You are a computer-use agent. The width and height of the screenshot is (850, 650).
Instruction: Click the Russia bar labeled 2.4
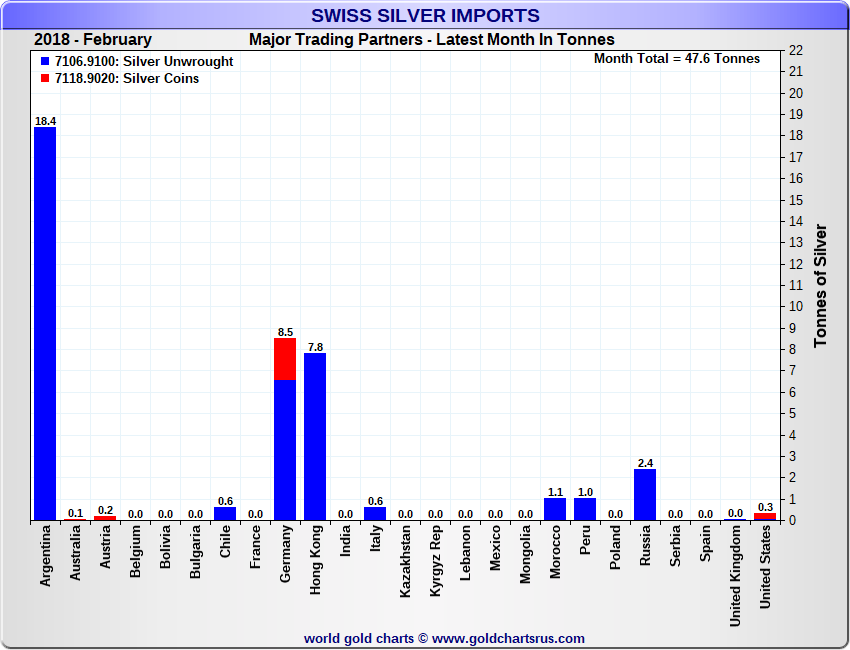click(x=645, y=494)
